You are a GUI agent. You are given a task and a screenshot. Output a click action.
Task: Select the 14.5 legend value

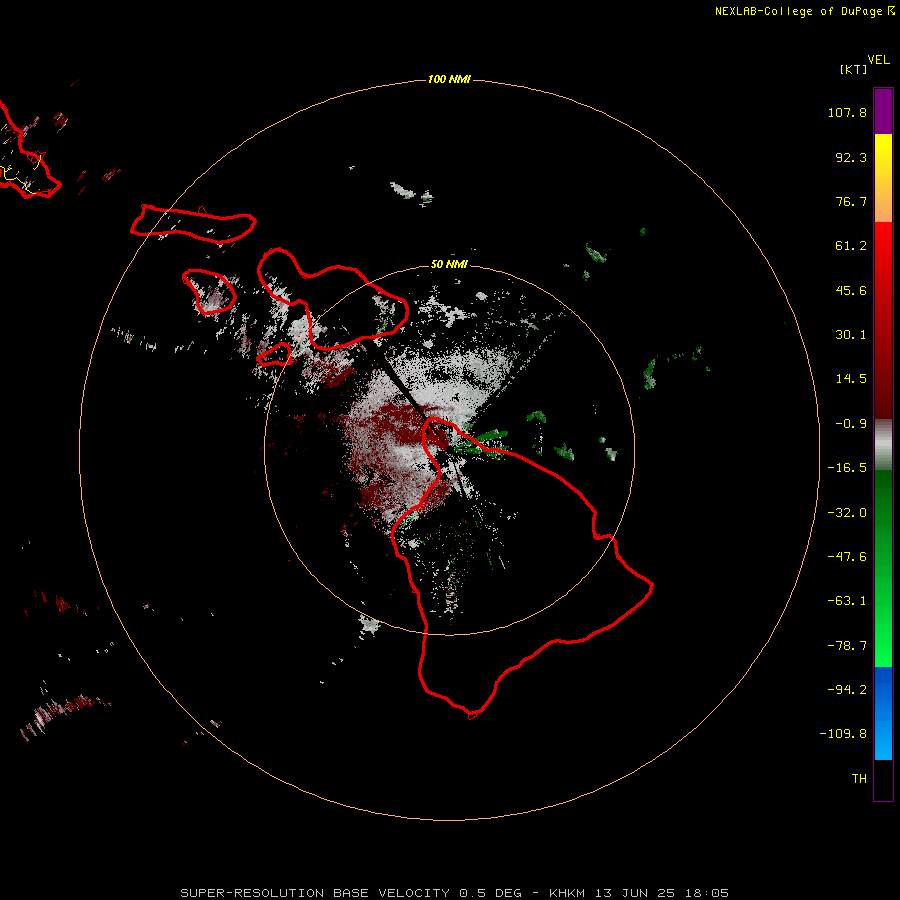point(851,379)
